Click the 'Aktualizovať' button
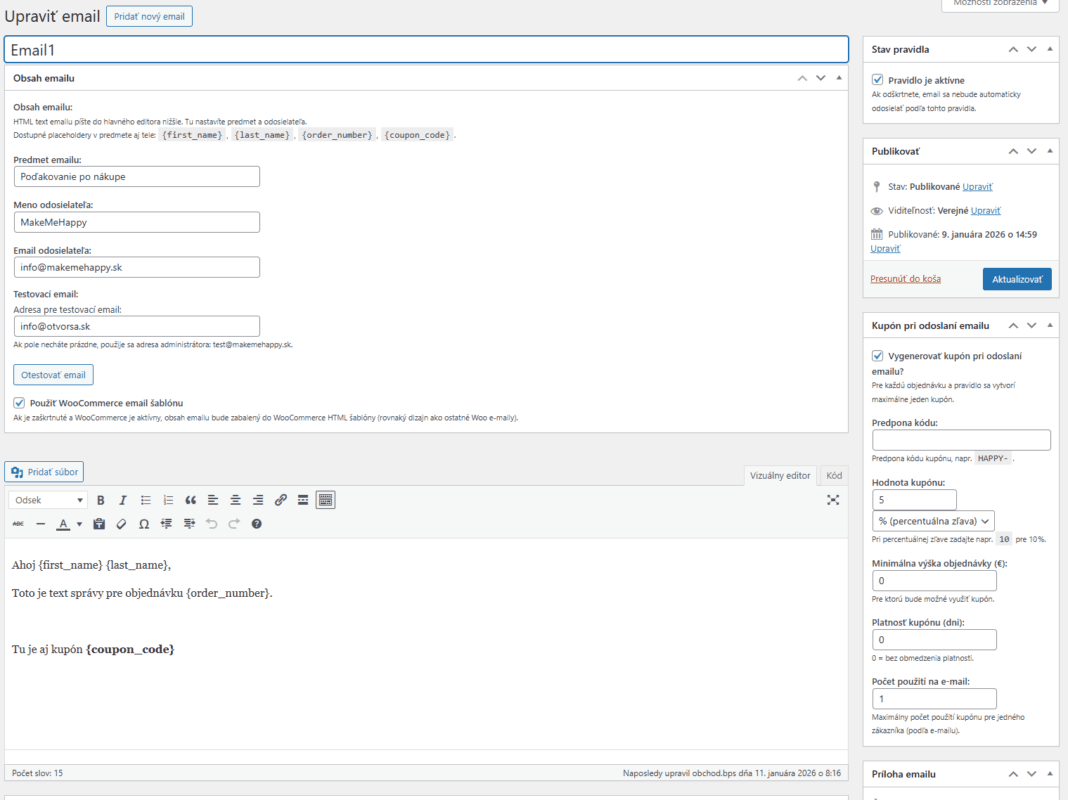 click(x=1016, y=279)
